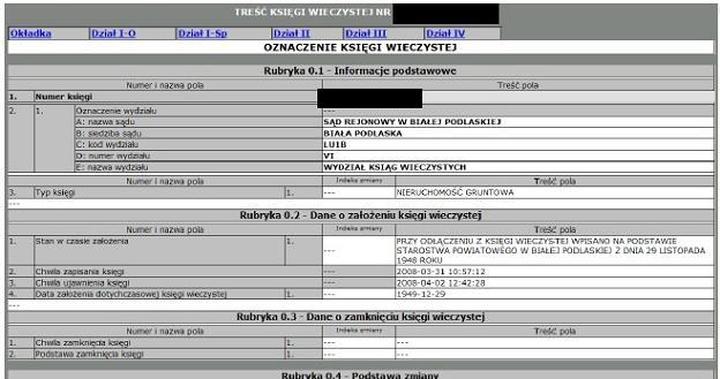
Task: Click WYDZIAŁ KSIĄG WIECZYSTYCH value
Action: (395, 167)
